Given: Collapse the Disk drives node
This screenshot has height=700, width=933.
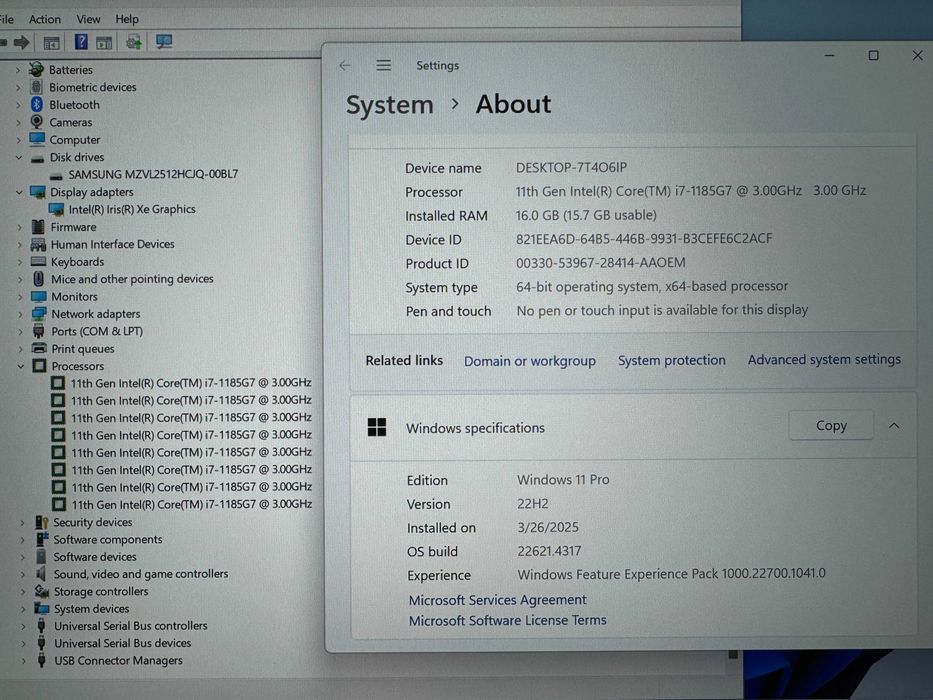Looking at the screenshot, I should coord(19,158).
